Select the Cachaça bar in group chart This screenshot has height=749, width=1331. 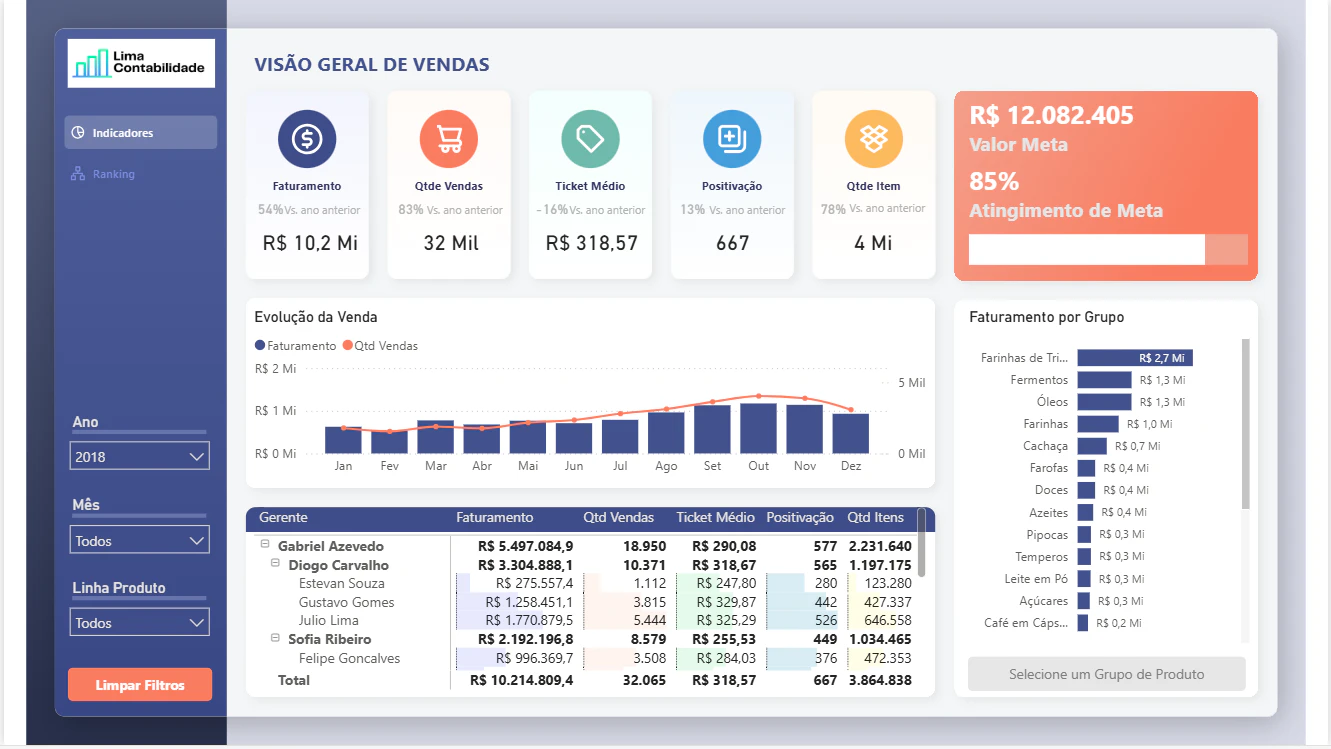pos(1092,446)
